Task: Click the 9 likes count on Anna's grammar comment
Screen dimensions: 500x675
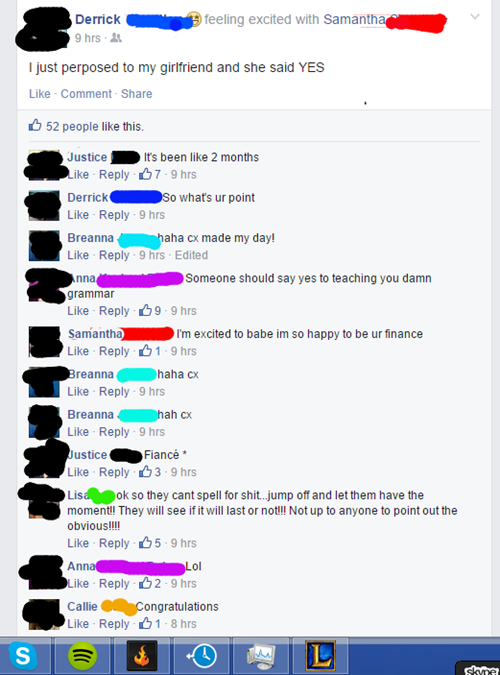Action: (x=158, y=311)
